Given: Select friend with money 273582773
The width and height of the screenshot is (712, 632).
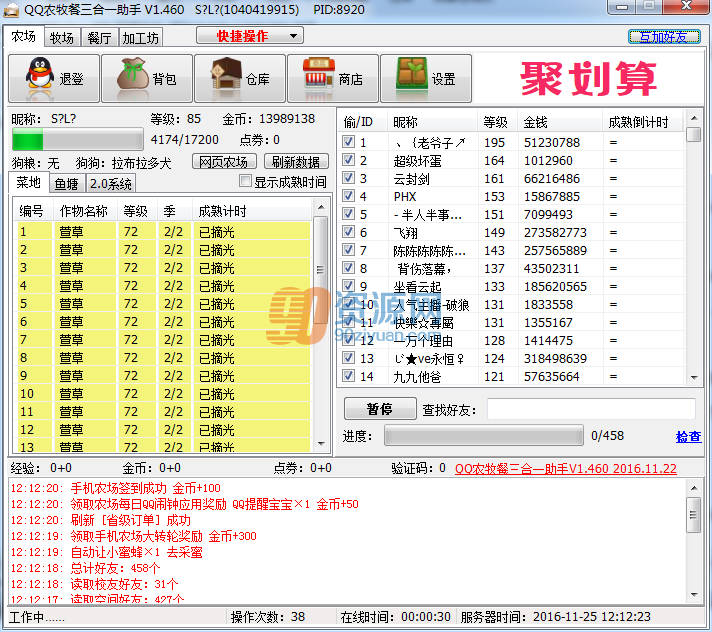Looking at the screenshot, I should click(511, 232).
